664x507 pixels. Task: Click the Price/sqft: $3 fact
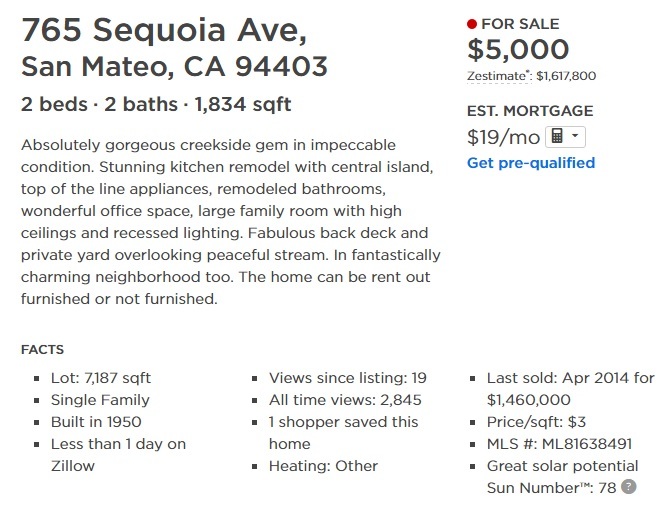pos(536,422)
